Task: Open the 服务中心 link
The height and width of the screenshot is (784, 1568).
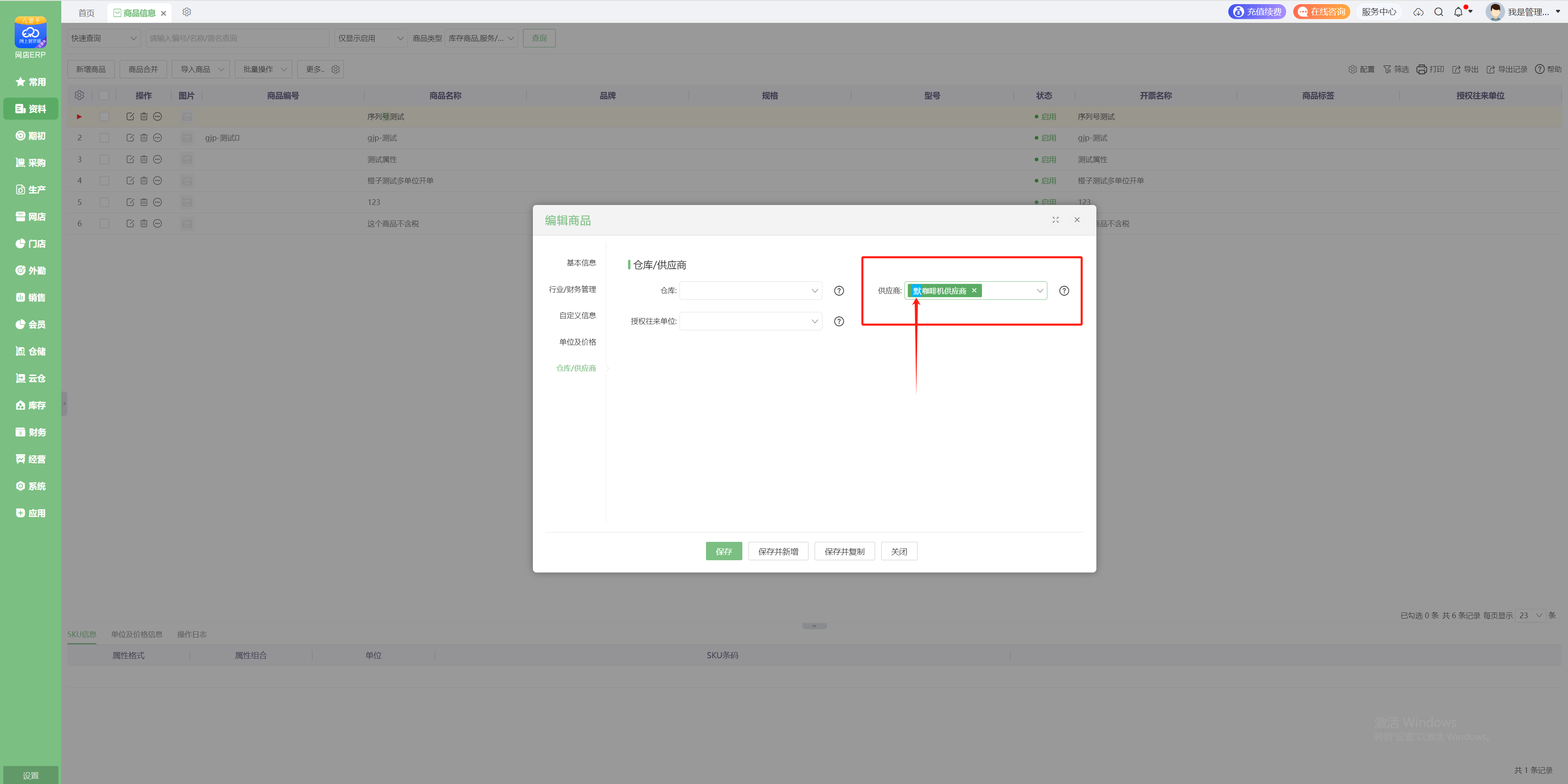Action: pyautogui.click(x=1379, y=12)
